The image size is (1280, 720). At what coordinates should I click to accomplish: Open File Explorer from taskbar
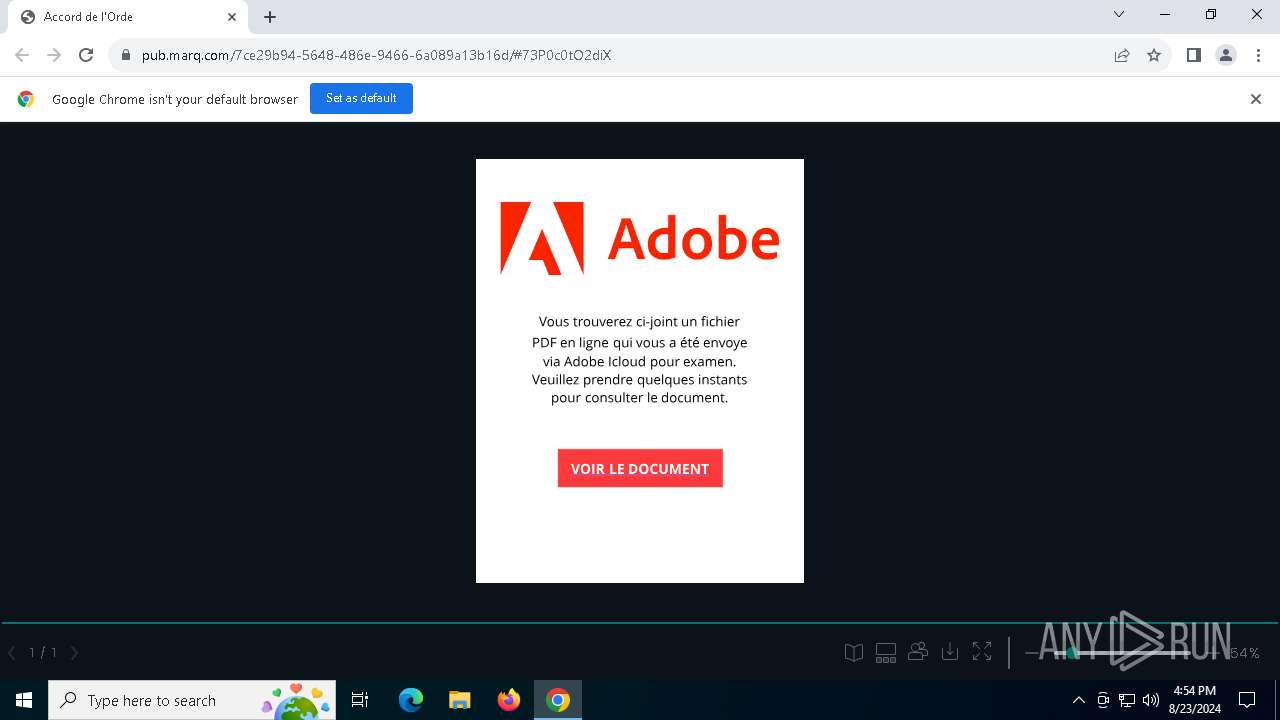[x=460, y=700]
